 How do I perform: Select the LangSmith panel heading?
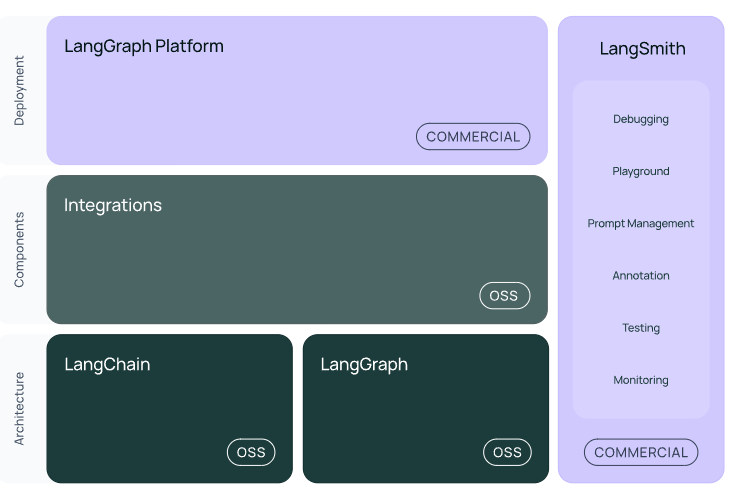642,48
